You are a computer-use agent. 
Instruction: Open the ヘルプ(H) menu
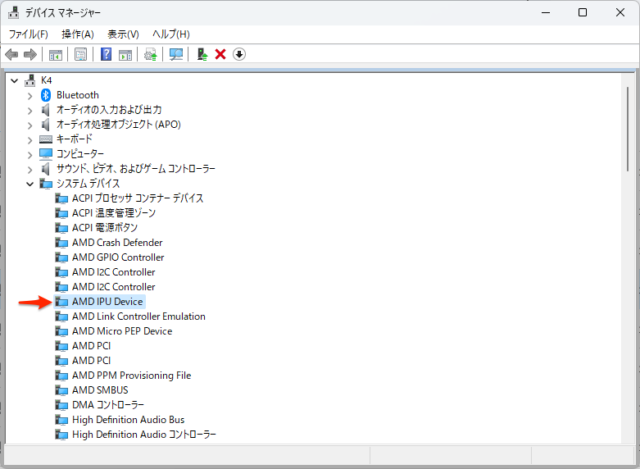coord(170,34)
